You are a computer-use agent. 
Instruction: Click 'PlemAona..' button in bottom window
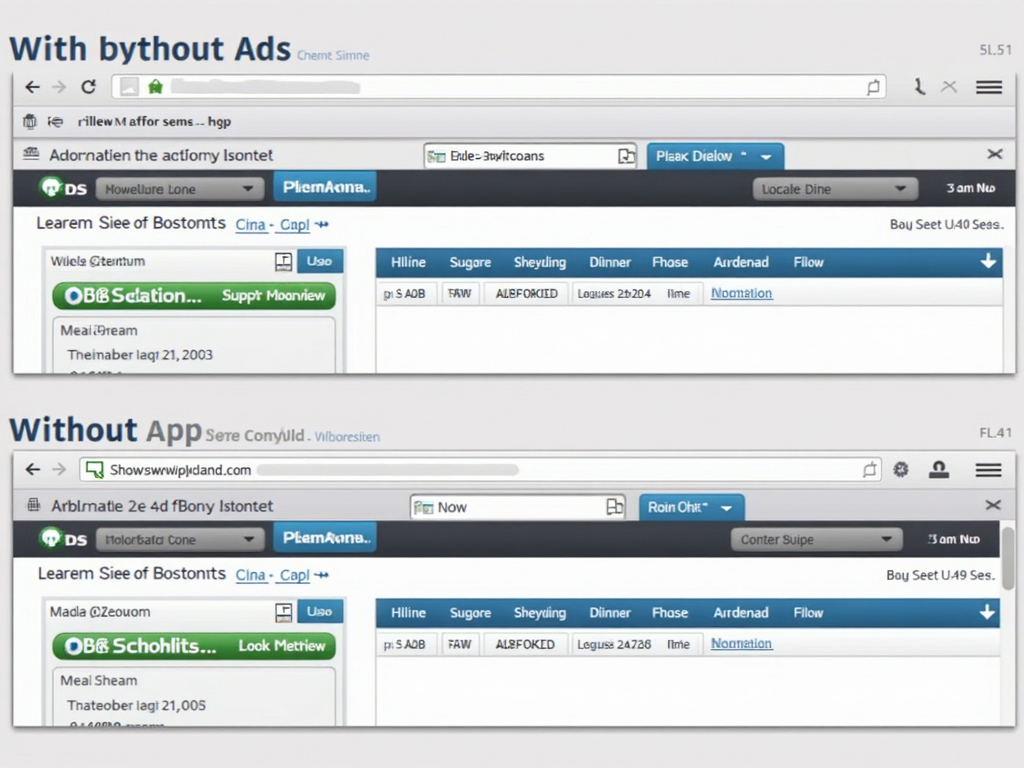[x=325, y=537]
